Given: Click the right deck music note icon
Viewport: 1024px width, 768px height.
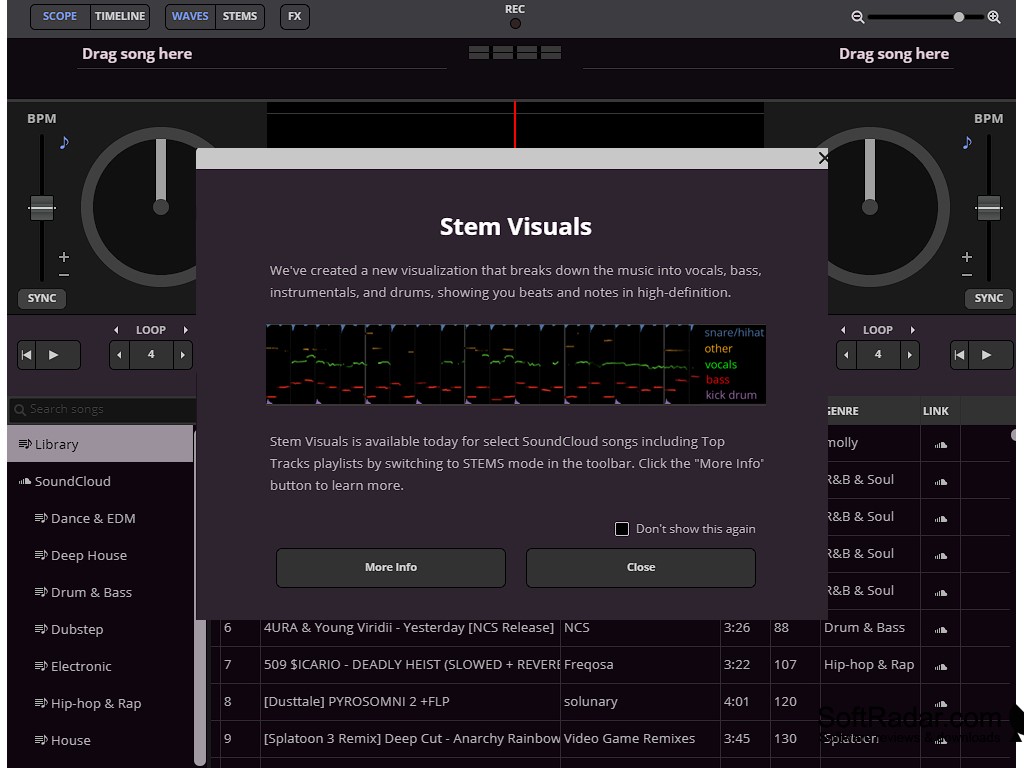Looking at the screenshot, I should click(966, 142).
